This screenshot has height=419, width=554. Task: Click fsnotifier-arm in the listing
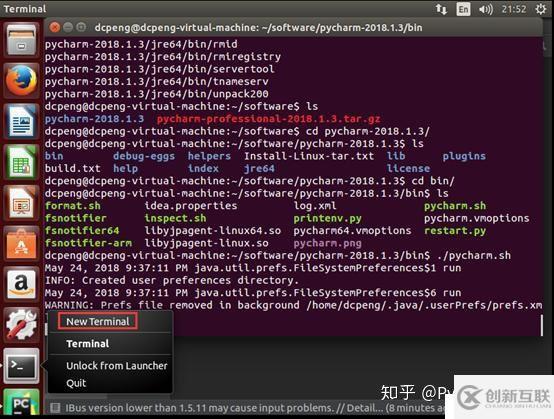tap(88, 243)
